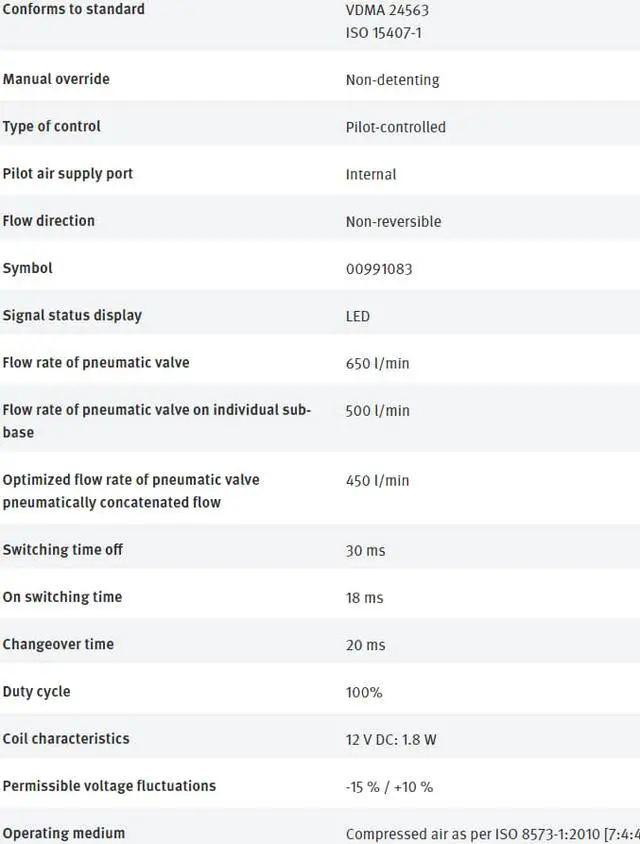Viewport: 640px width, 844px height.
Task: Click the 'Conforms to standard' row label
Action: (74, 9)
